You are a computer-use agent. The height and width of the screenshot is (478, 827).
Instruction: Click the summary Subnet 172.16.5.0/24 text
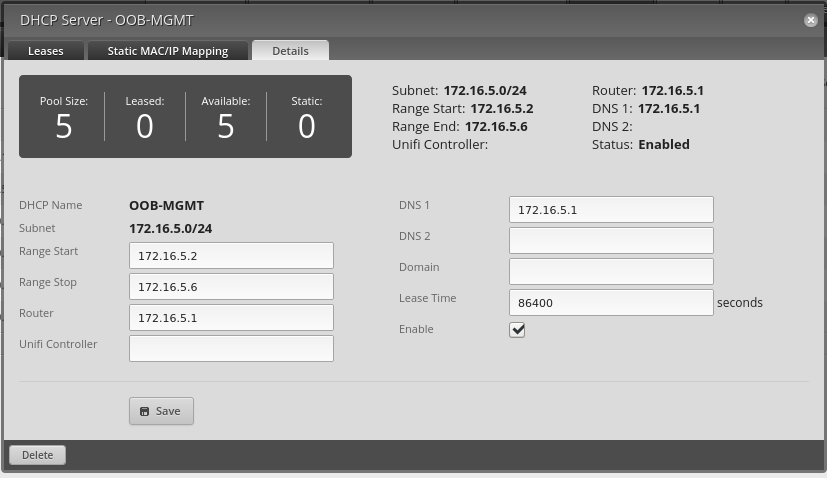[459, 91]
